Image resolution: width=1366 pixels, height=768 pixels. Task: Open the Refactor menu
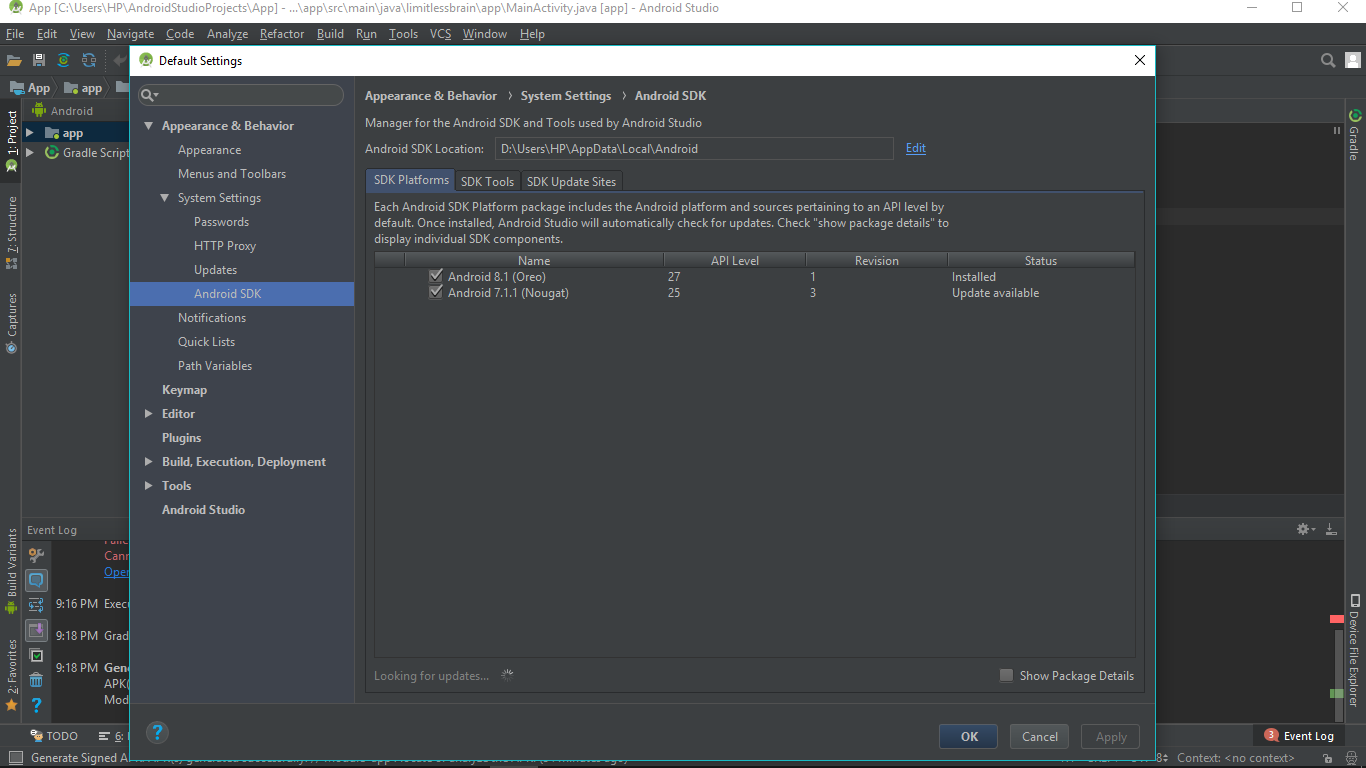point(282,34)
